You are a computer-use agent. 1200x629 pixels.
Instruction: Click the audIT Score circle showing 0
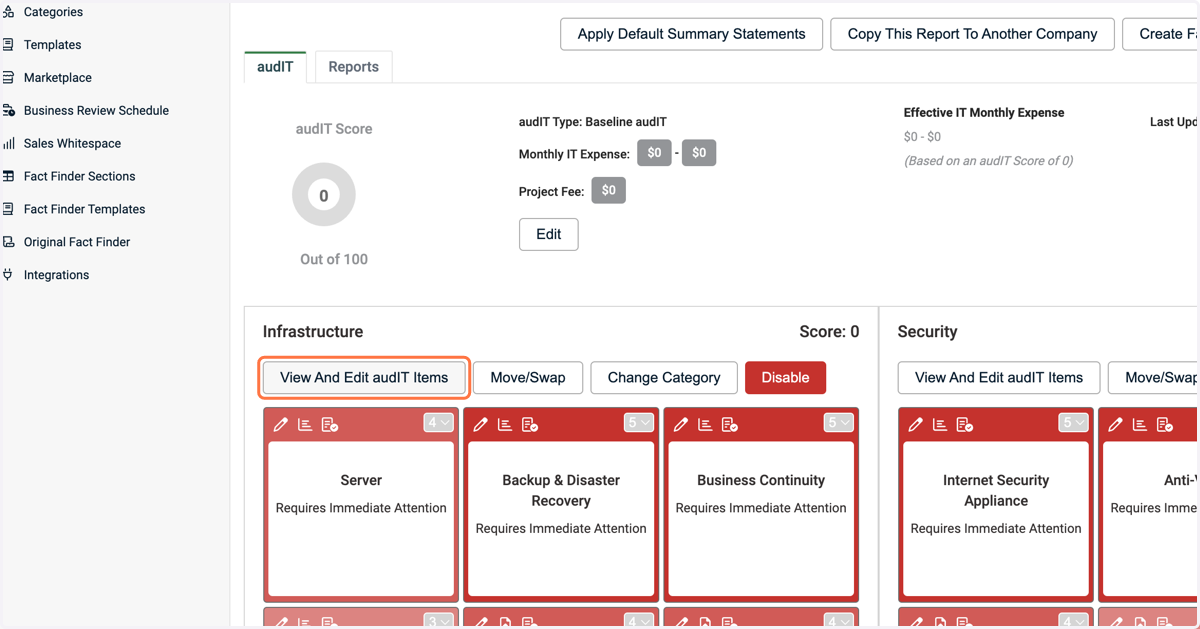(324, 195)
